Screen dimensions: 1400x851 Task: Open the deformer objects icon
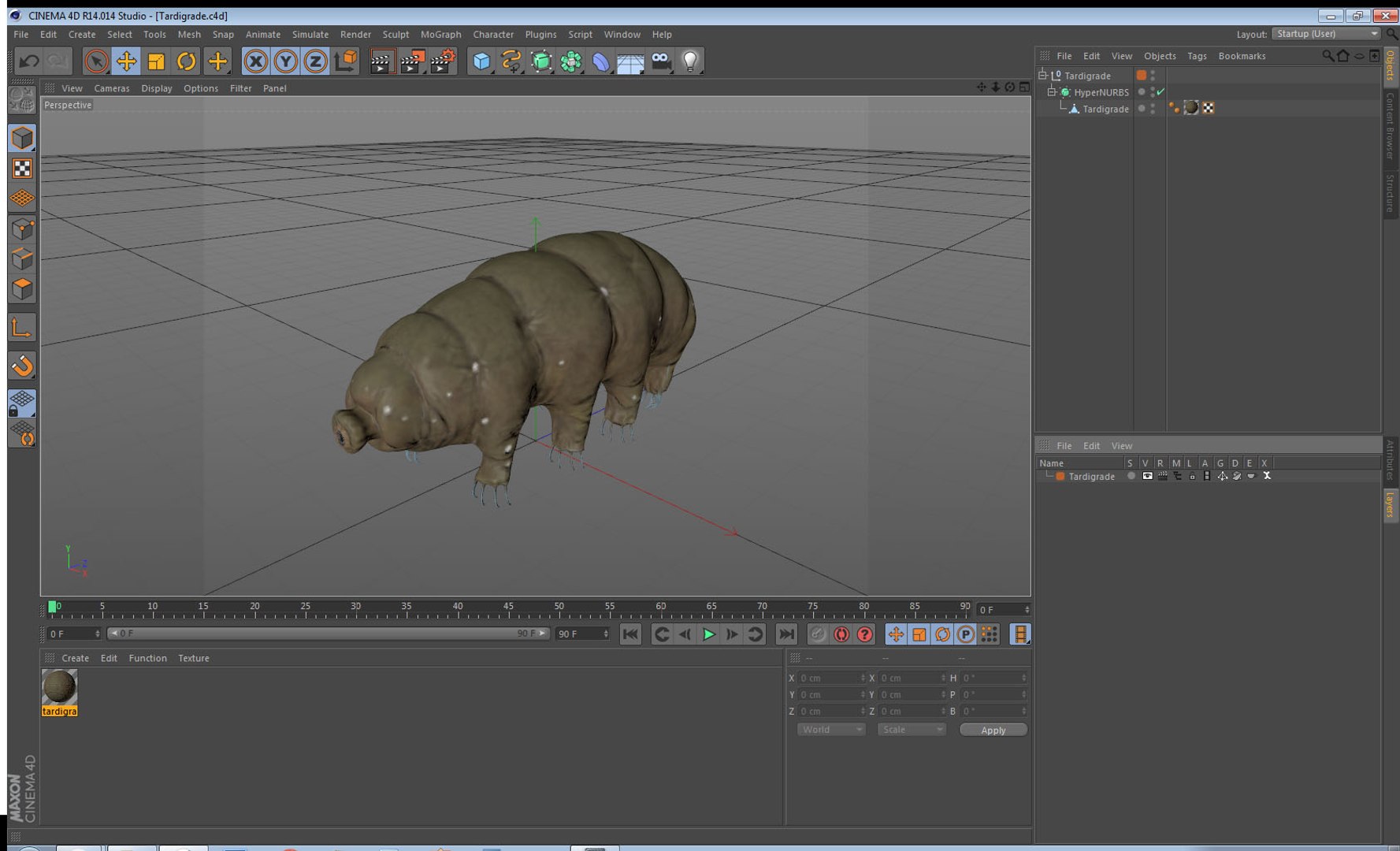pos(600,61)
